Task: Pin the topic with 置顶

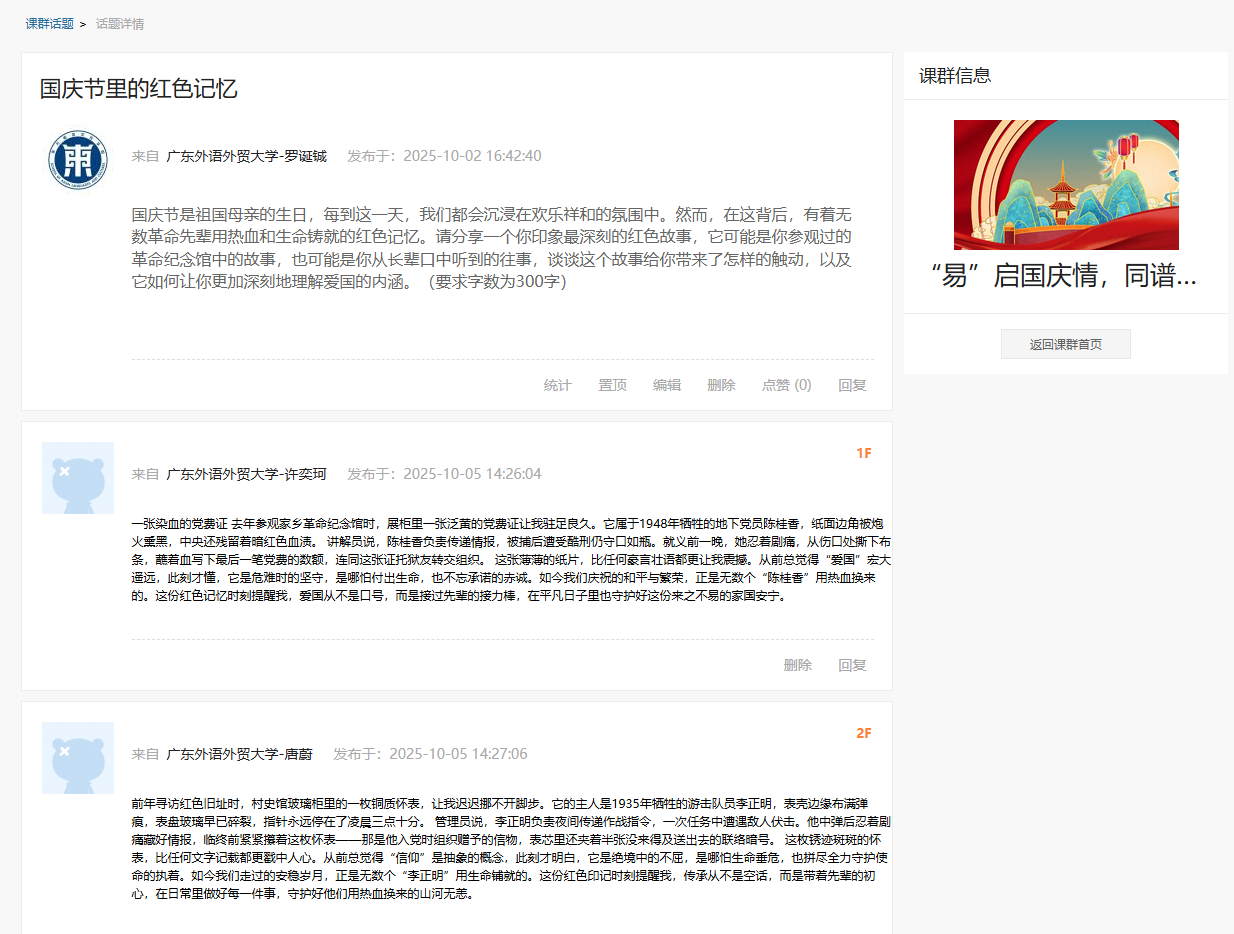Action: click(612, 385)
